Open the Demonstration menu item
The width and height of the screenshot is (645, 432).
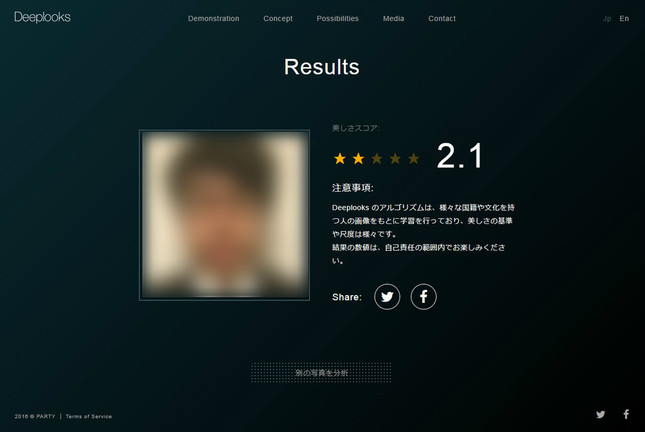pyautogui.click(x=213, y=19)
